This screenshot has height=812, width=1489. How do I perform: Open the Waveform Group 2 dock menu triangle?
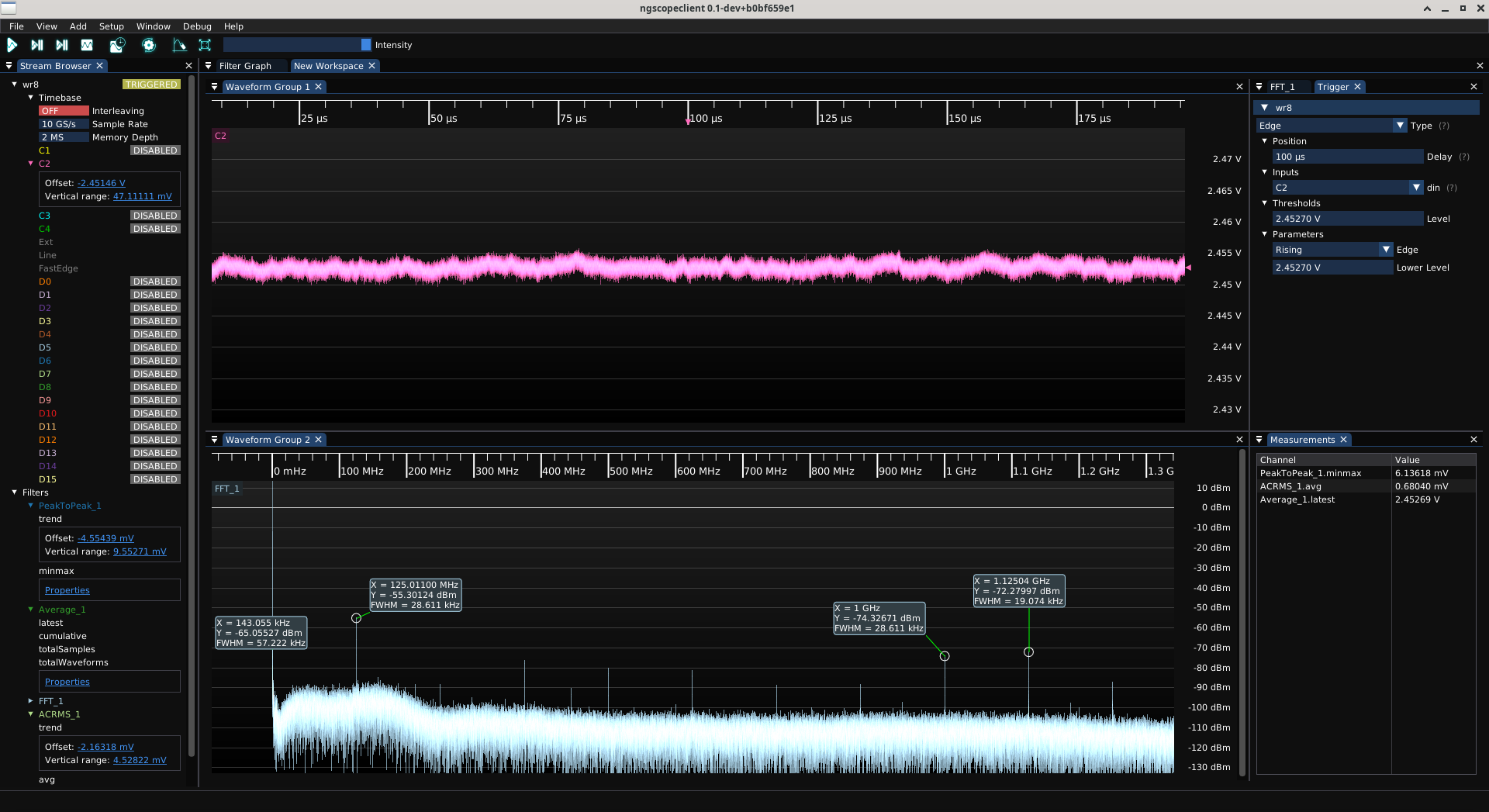[215, 440]
